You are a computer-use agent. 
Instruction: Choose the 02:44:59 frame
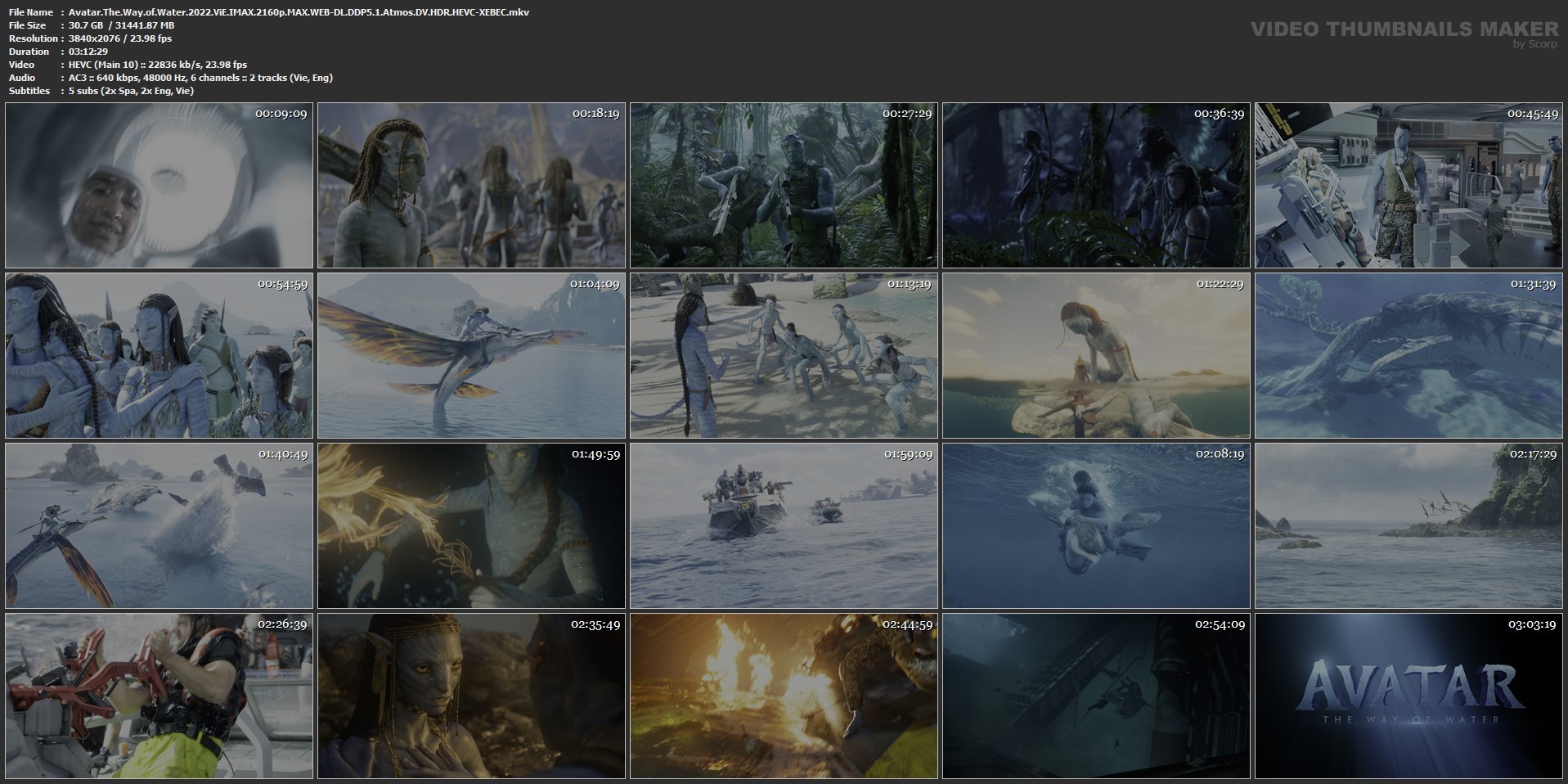tap(784, 696)
